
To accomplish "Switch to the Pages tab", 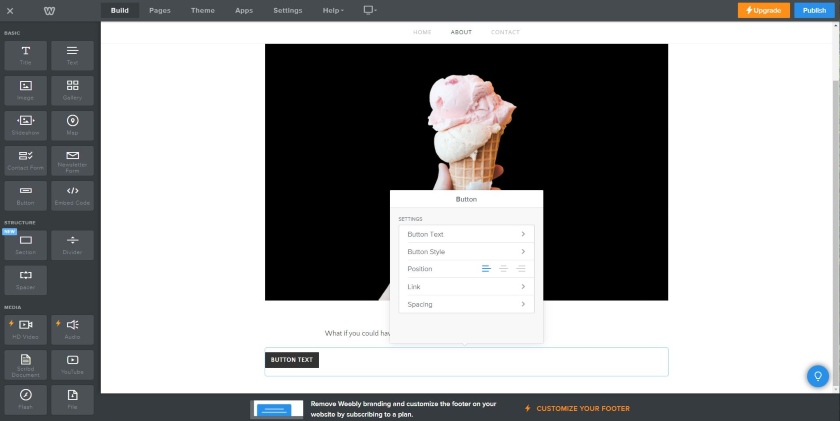I will (x=160, y=10).
